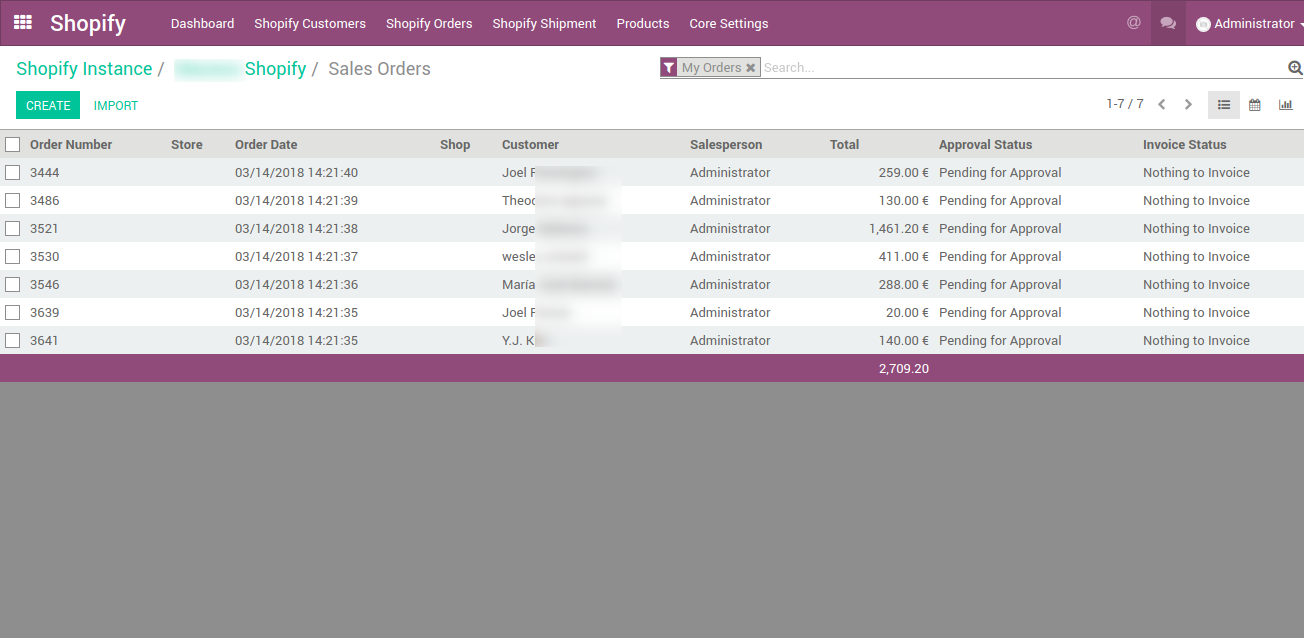Tick the checkbox for order 3530
The width and height of the screenshot is (1304, 638).
pos(12,257)
